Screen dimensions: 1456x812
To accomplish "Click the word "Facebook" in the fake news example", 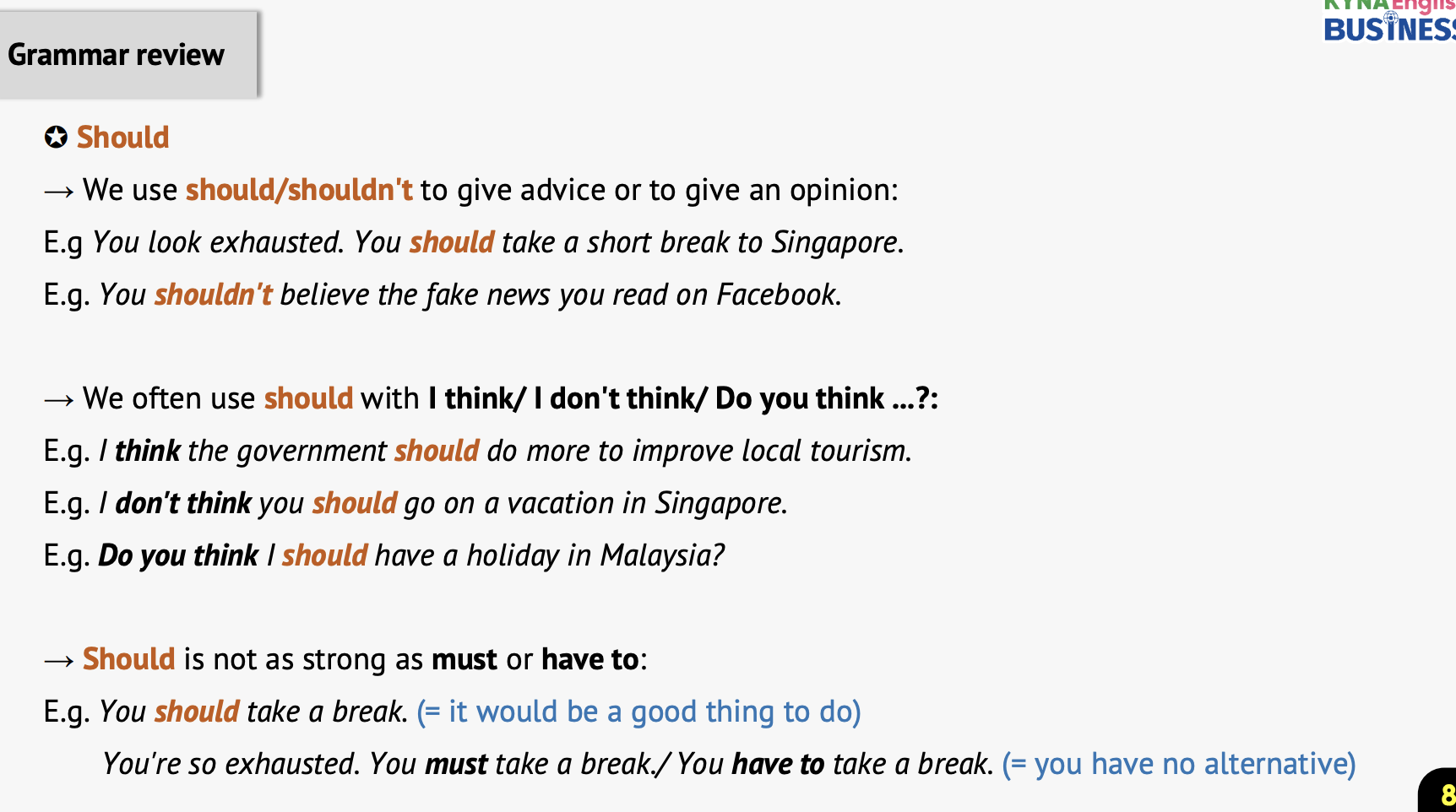I will coord(776,295).
